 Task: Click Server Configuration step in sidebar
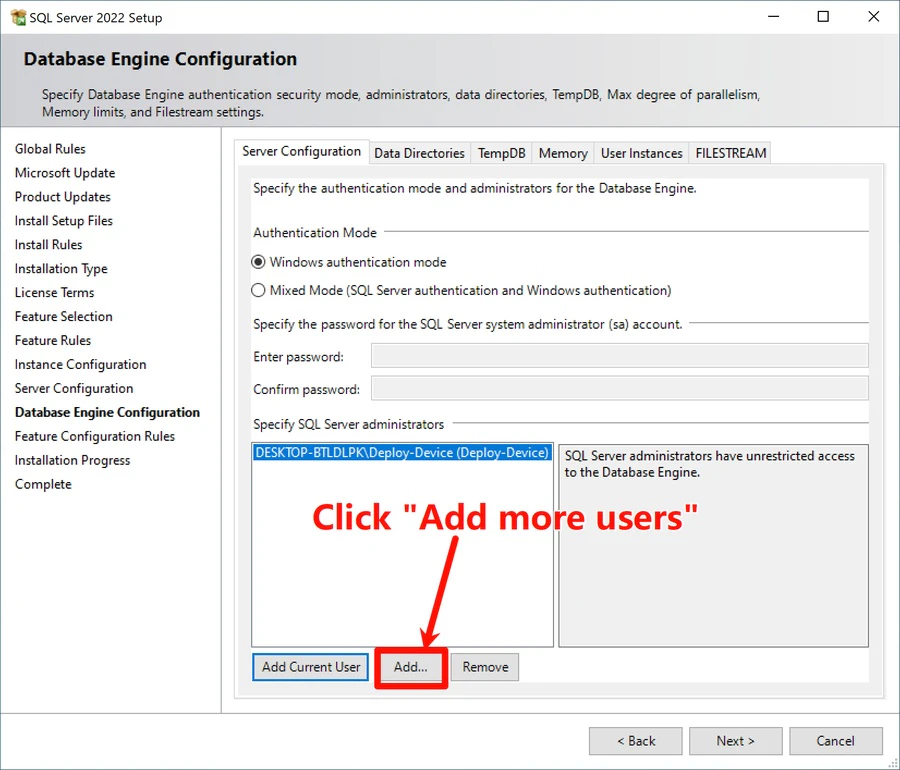point(74,388)
